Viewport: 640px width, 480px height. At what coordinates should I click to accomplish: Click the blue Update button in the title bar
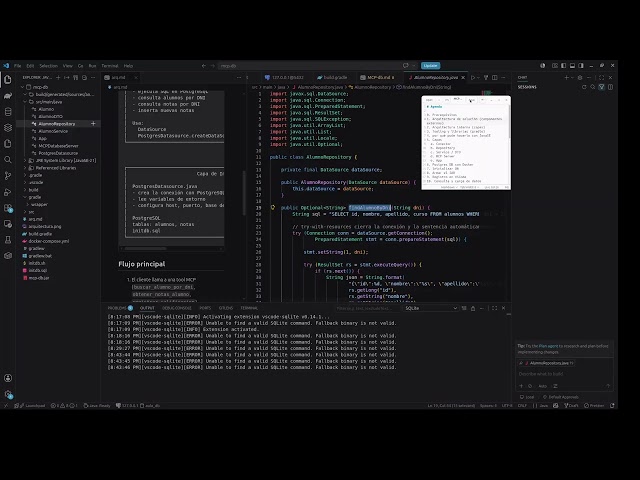point(431,66)
